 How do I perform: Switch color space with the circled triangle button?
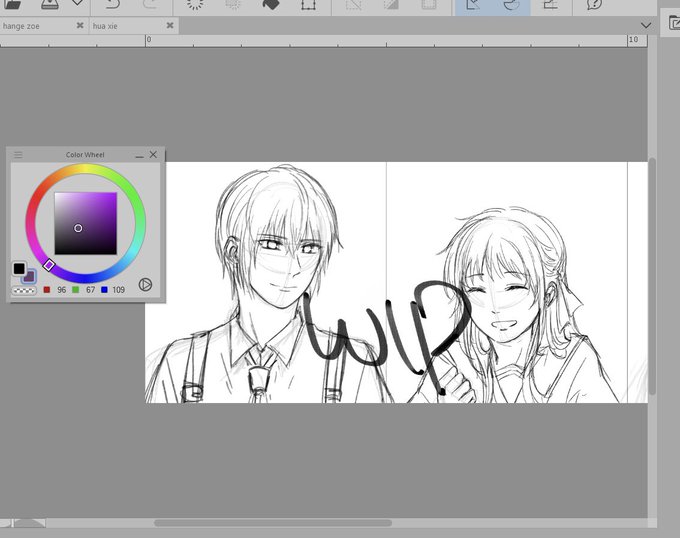pos(145,284)
